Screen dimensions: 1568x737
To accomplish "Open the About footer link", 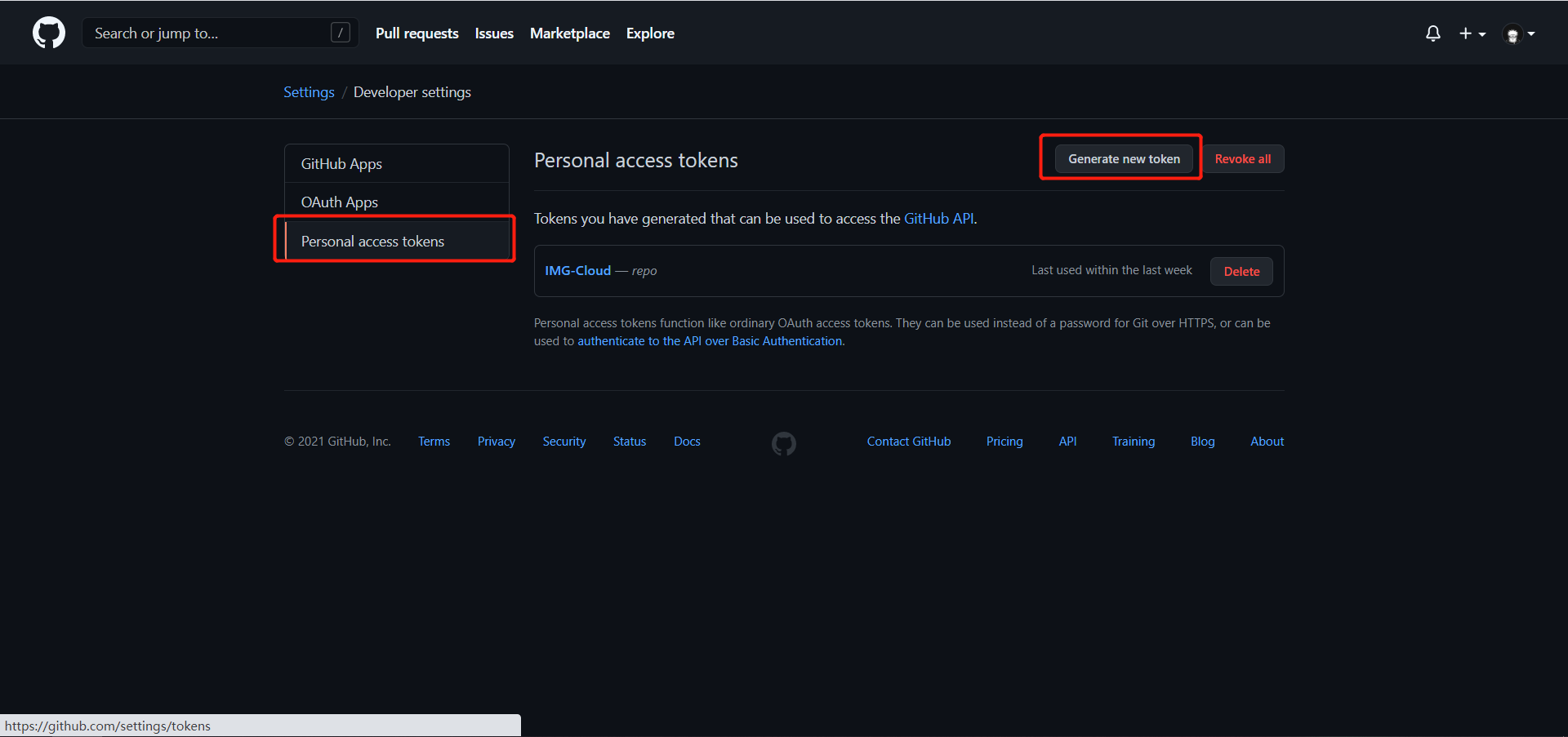I will (1267, 442).
